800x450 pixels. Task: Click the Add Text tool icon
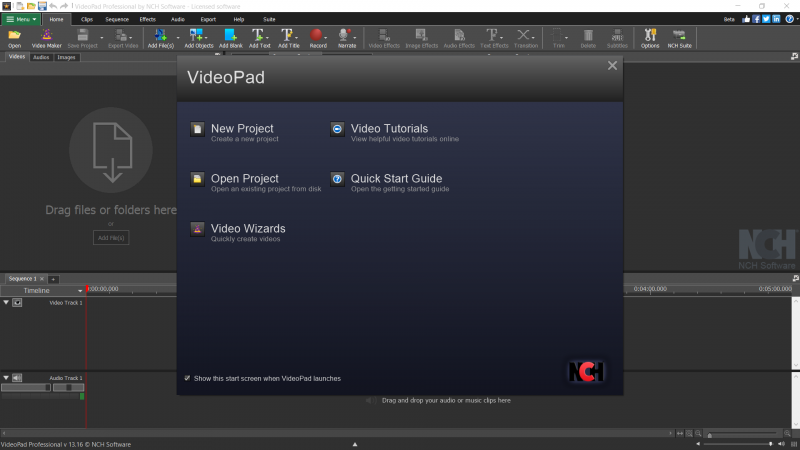click(259, 37)
